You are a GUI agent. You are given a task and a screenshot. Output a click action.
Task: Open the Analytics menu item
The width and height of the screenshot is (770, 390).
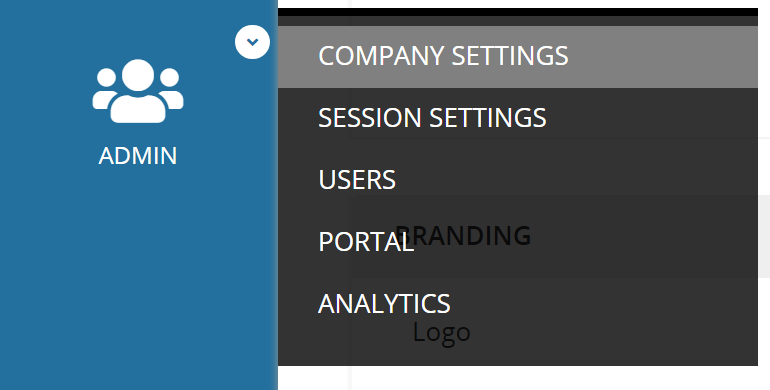pos(384,304)
